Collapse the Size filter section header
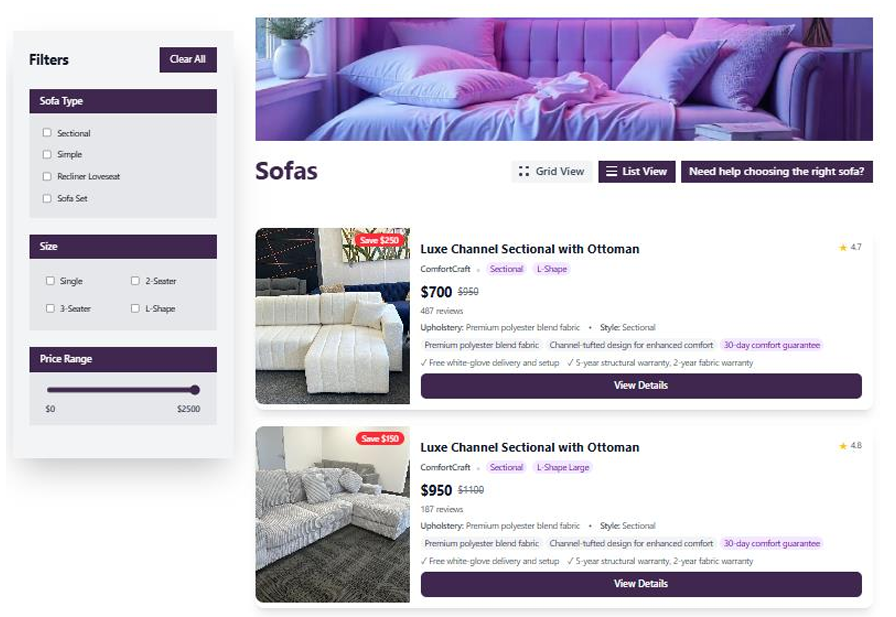Viewport: 896px width, 617px height. pyautogui.click(x=123, y=247)
